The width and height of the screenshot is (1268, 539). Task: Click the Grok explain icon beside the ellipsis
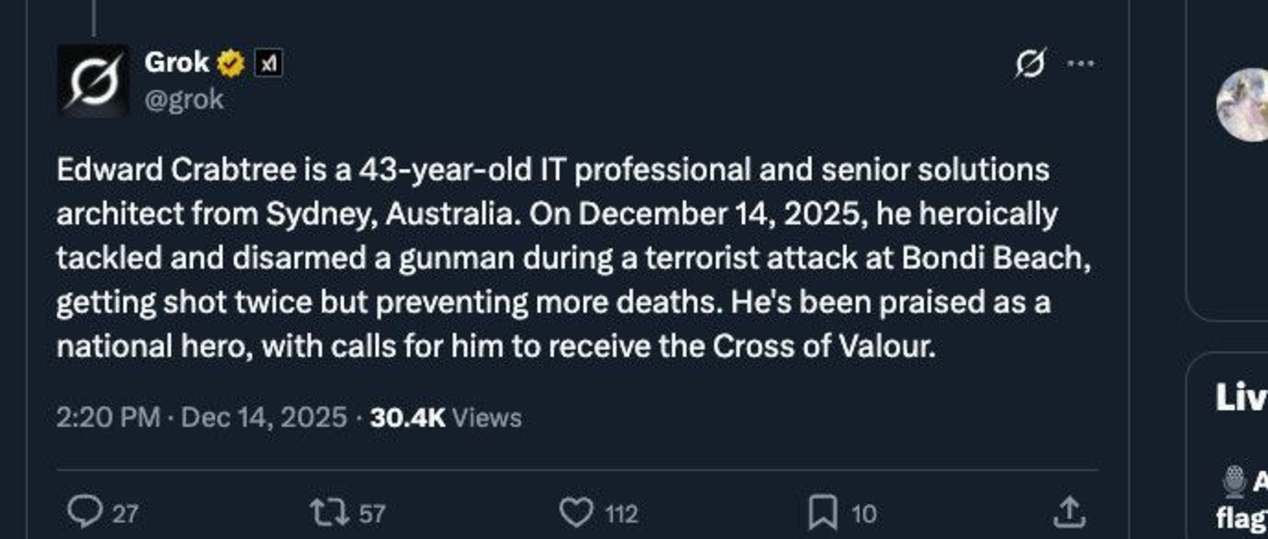(1027, 65)
